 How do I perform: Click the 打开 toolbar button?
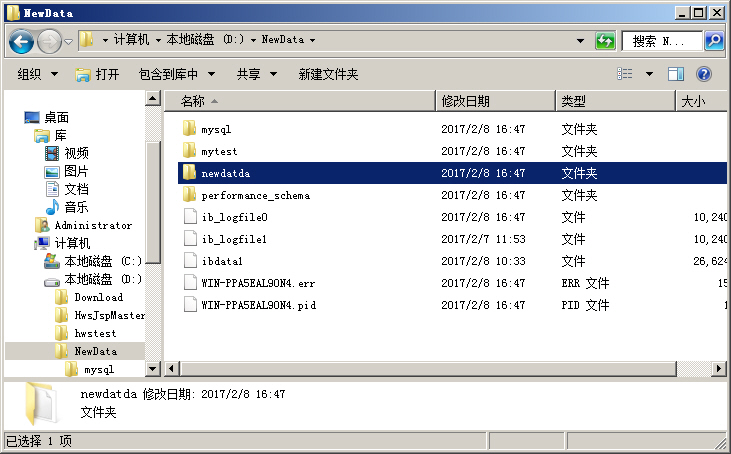[97, 74]
